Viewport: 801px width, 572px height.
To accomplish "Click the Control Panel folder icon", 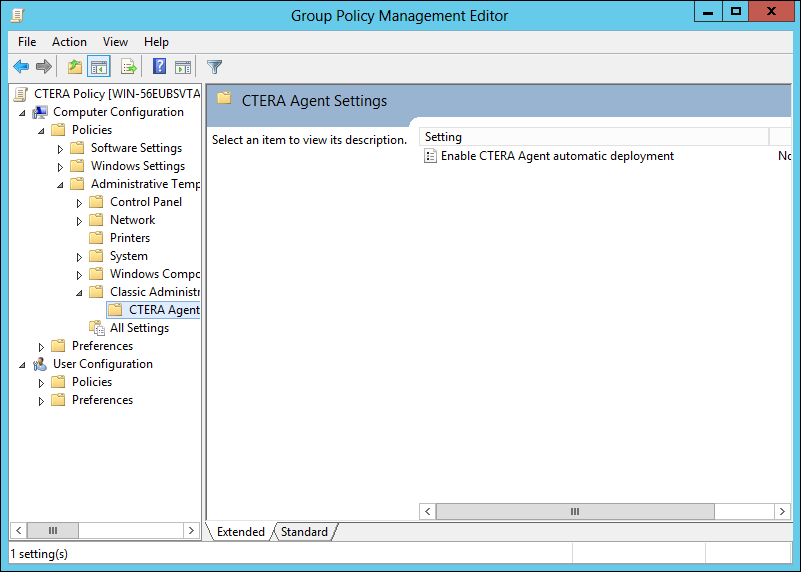I will pyautogui.click(x=96, y=202).
